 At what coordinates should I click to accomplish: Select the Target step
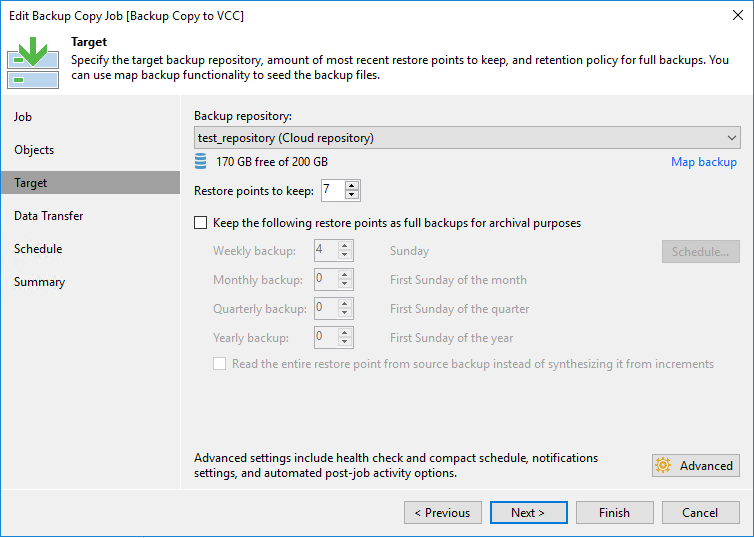coord(90,183)
